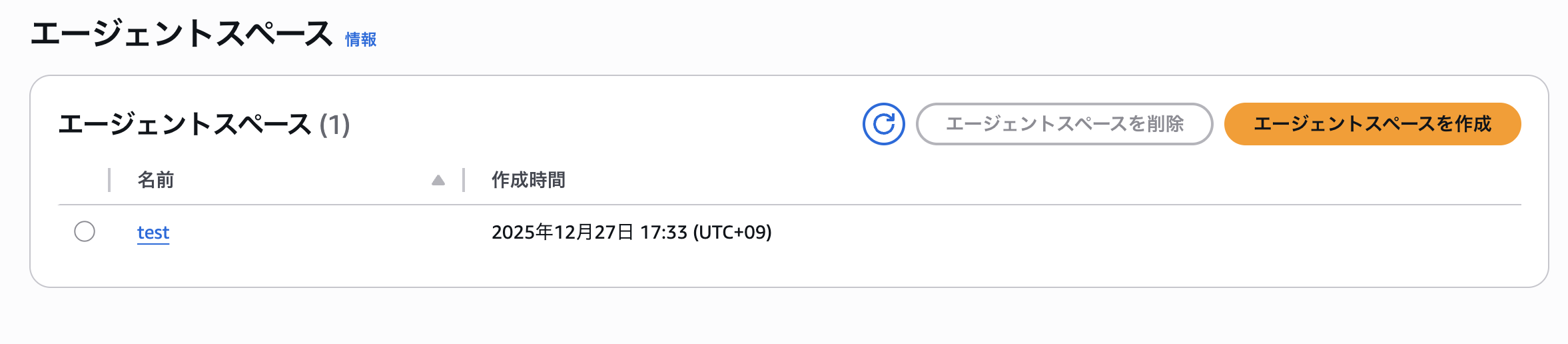Click the 2025年12月27日 date text
The height and width of the screenshot is (344, 1568).
coord(562,232)
